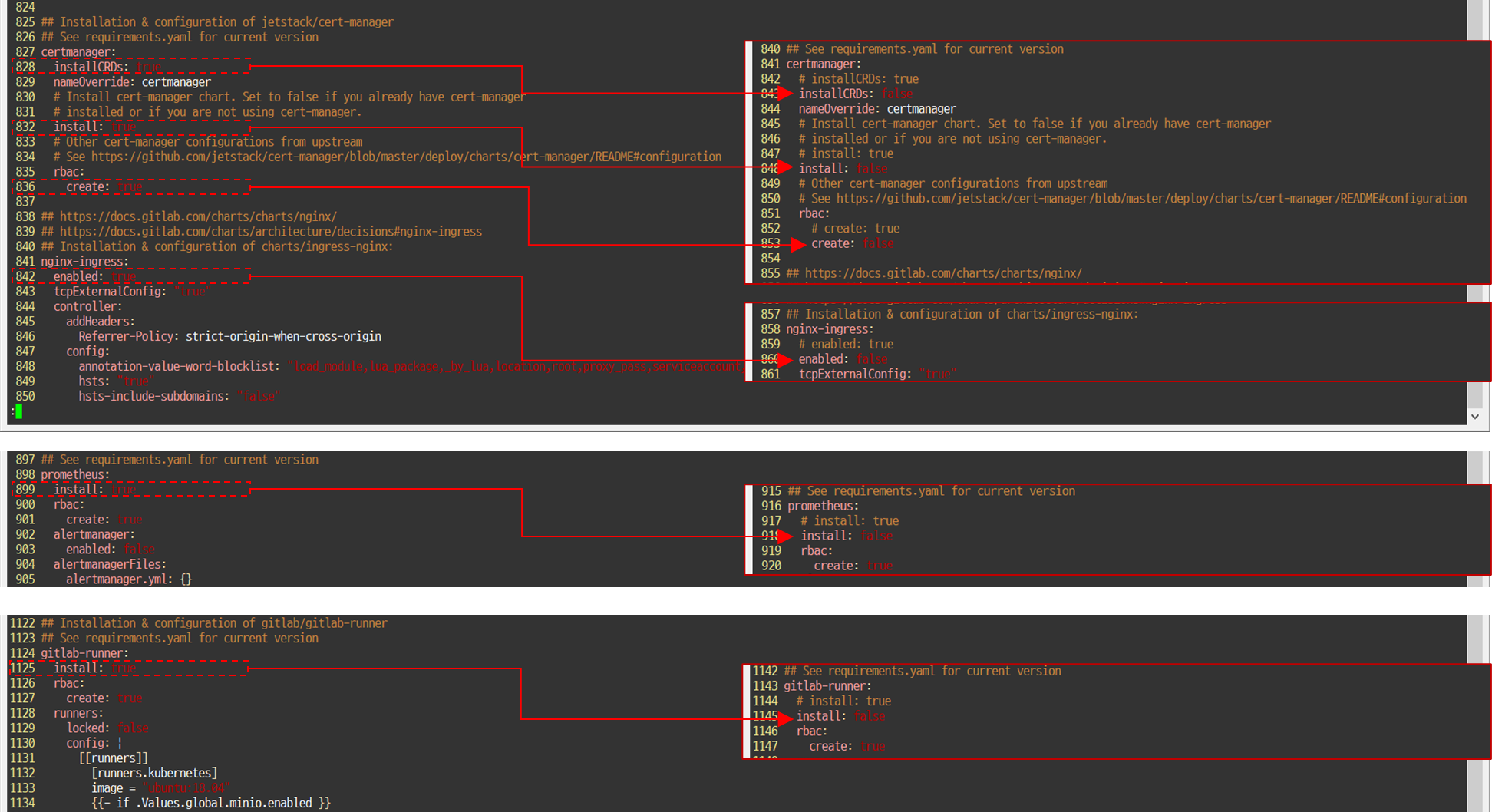This screenshot has width=1492, height=812.
Task: Click the green terminal cursor block
Action: (18, 411)
